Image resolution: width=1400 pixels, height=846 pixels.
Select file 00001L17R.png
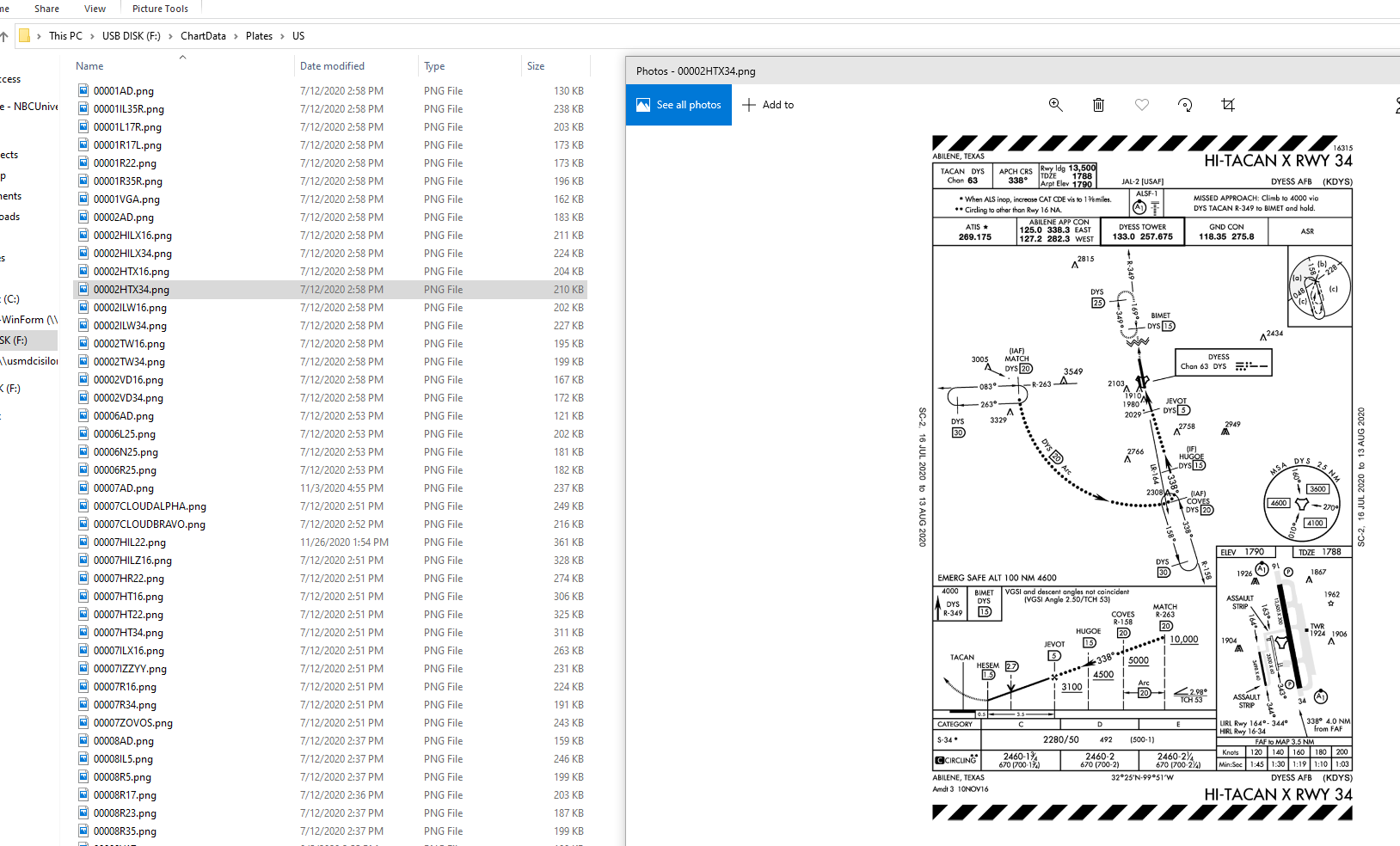127,127
